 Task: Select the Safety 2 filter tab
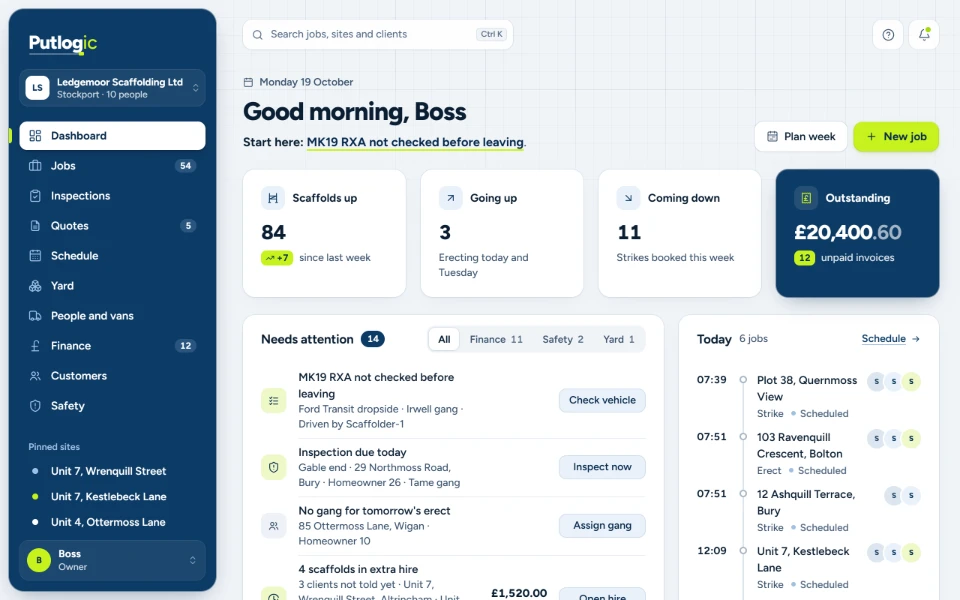coord(563,339)
